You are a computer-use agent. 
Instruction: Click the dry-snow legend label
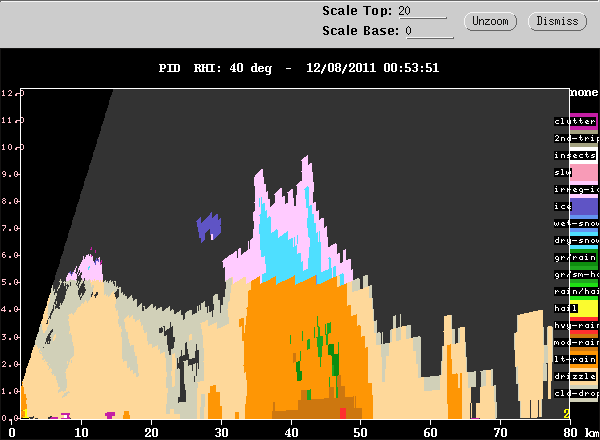pos(576,240)
